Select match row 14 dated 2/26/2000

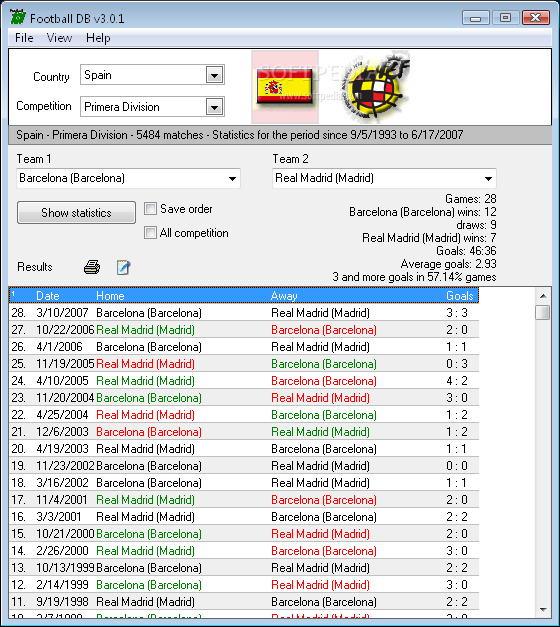click(244, 551)
